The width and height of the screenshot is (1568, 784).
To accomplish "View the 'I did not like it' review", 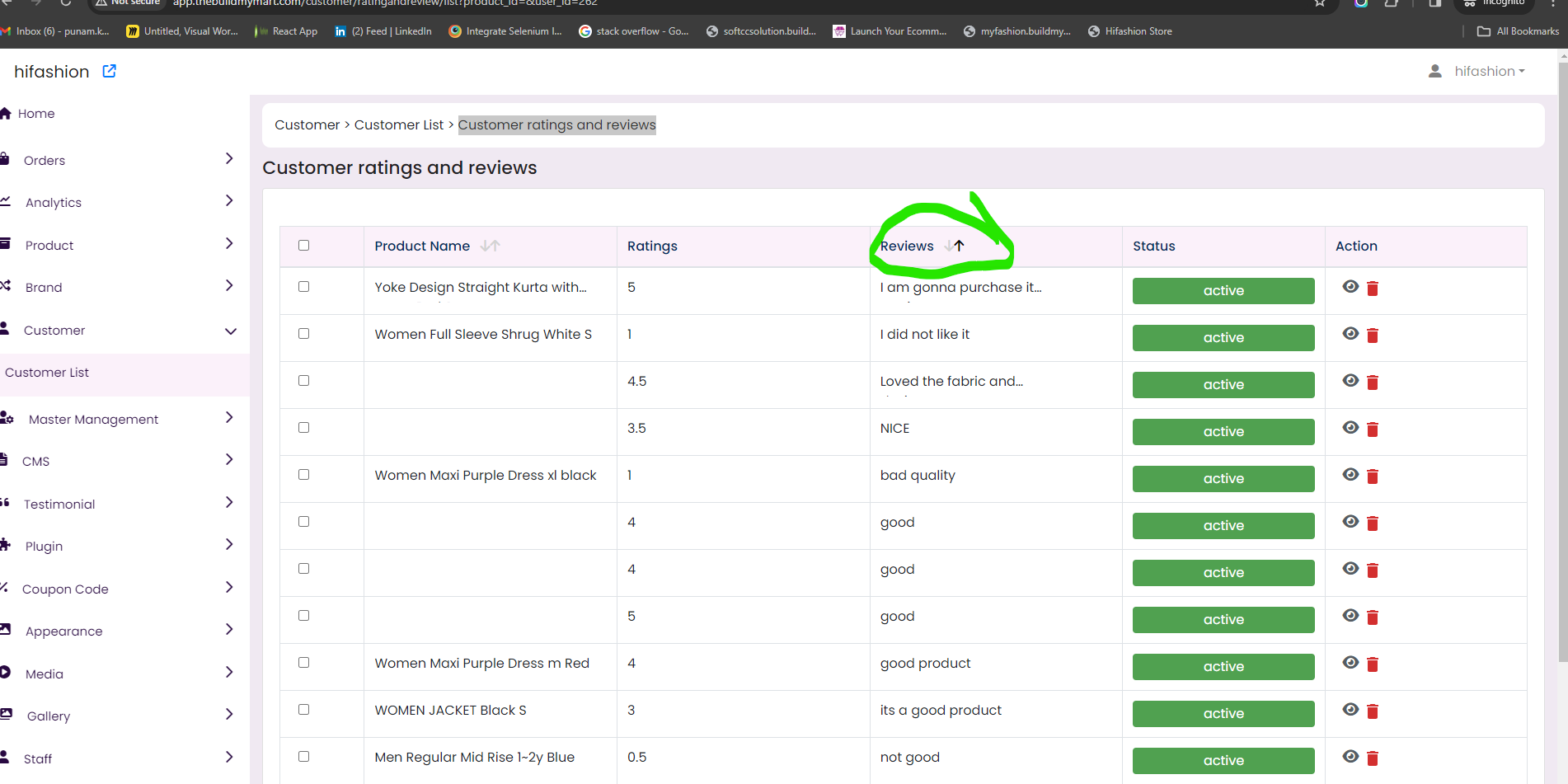I will coord(1350,333).
